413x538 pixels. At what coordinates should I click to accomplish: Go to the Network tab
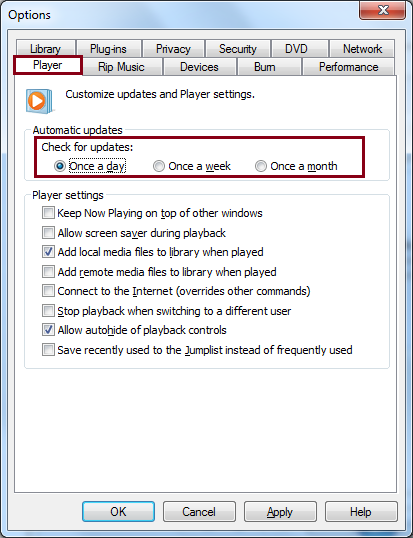click(362, 49)
